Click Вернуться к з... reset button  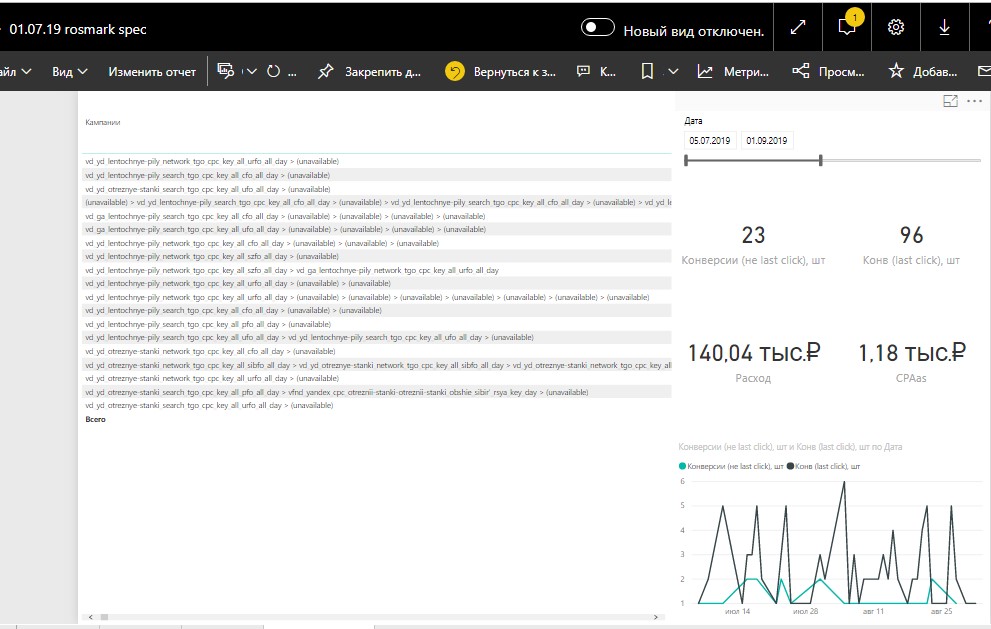501,71
